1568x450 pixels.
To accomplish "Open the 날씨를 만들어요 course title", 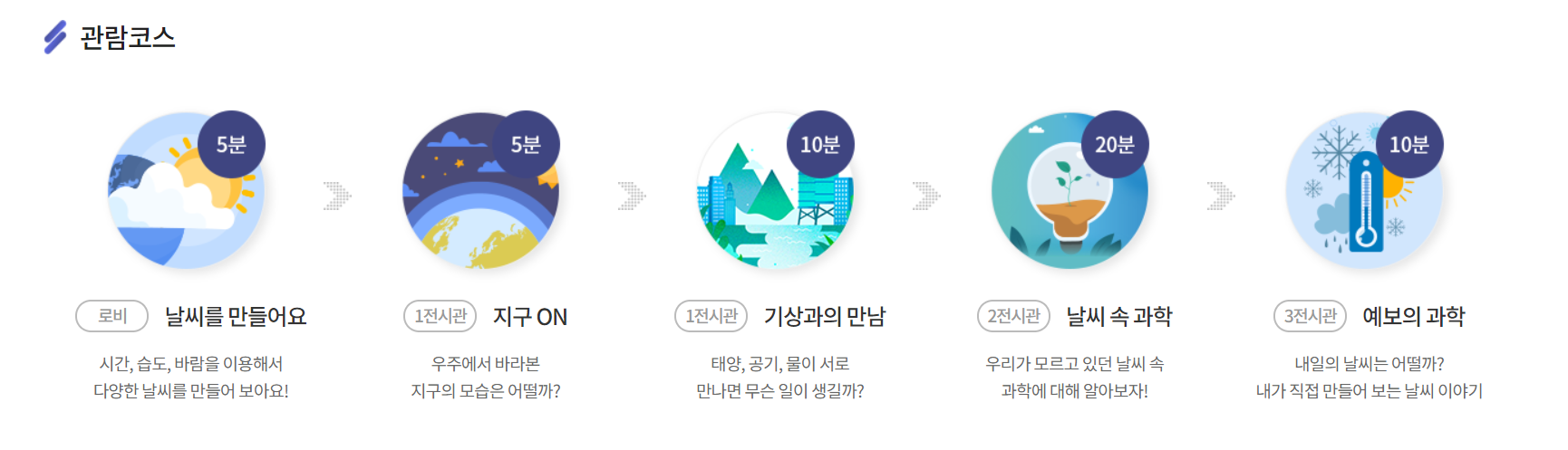I will pos(236,316).
